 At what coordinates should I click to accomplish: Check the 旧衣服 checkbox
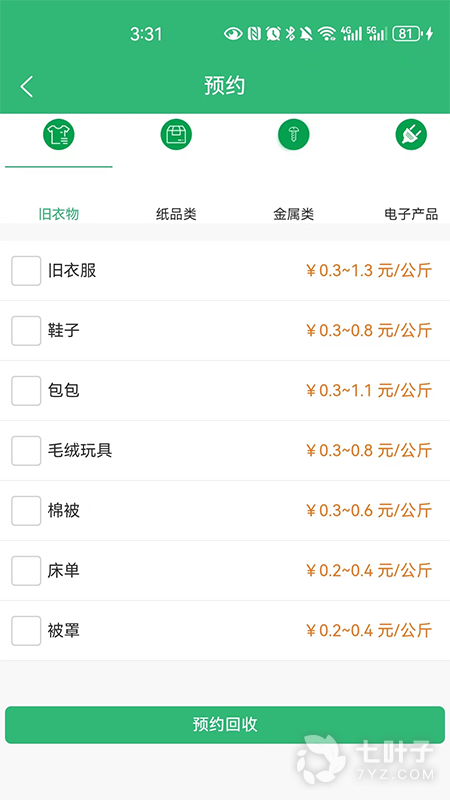tap(26, 271)
